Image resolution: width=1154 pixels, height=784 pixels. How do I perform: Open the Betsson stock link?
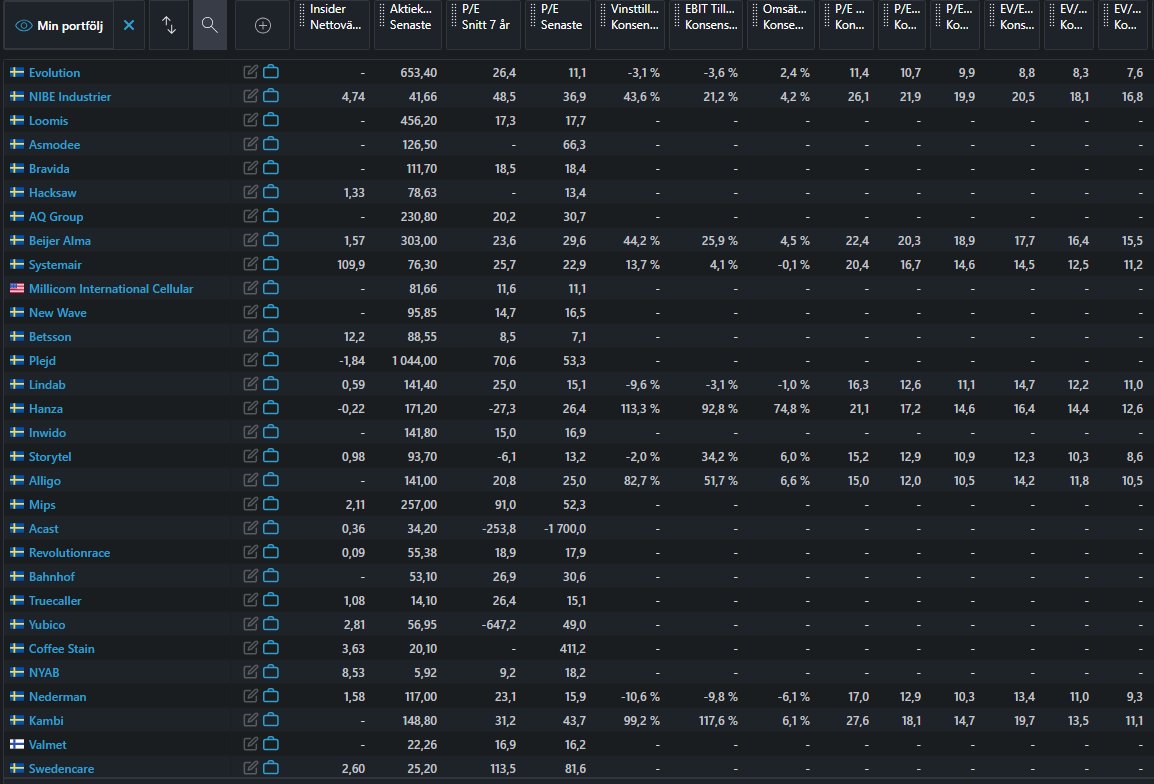50,336
